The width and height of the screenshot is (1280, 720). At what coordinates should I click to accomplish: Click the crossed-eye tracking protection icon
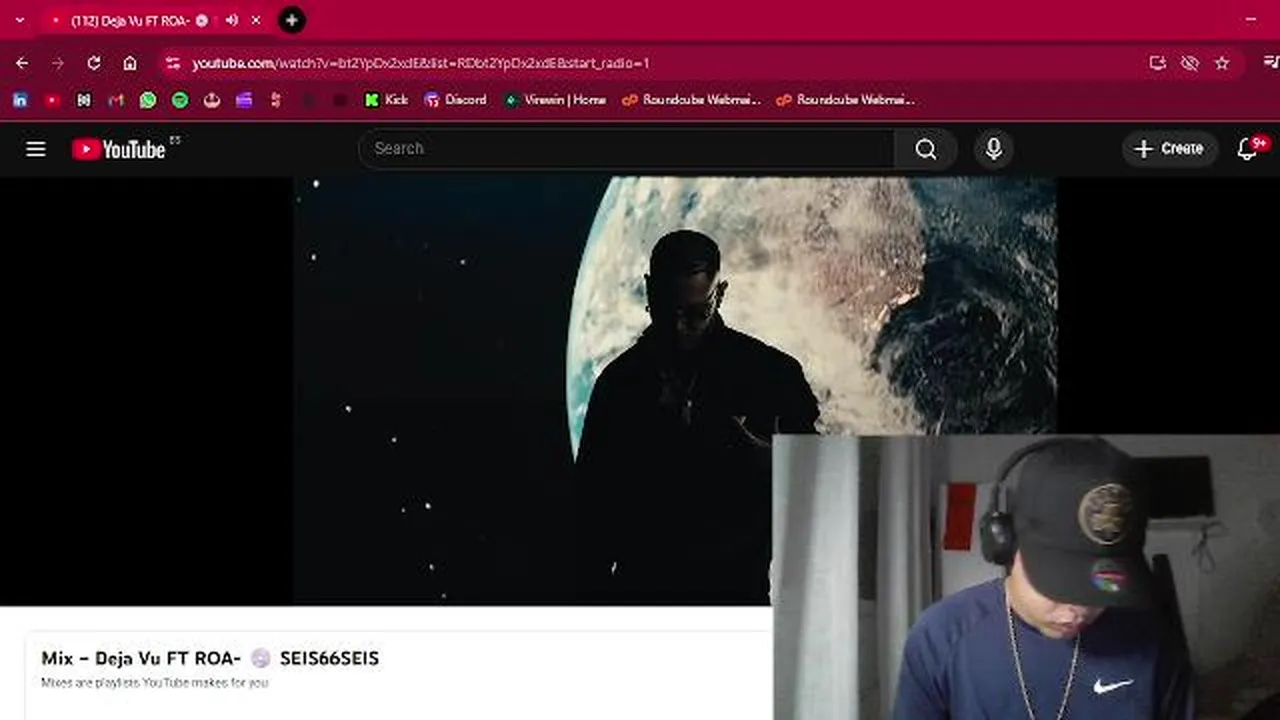[x=1189, y=63]
